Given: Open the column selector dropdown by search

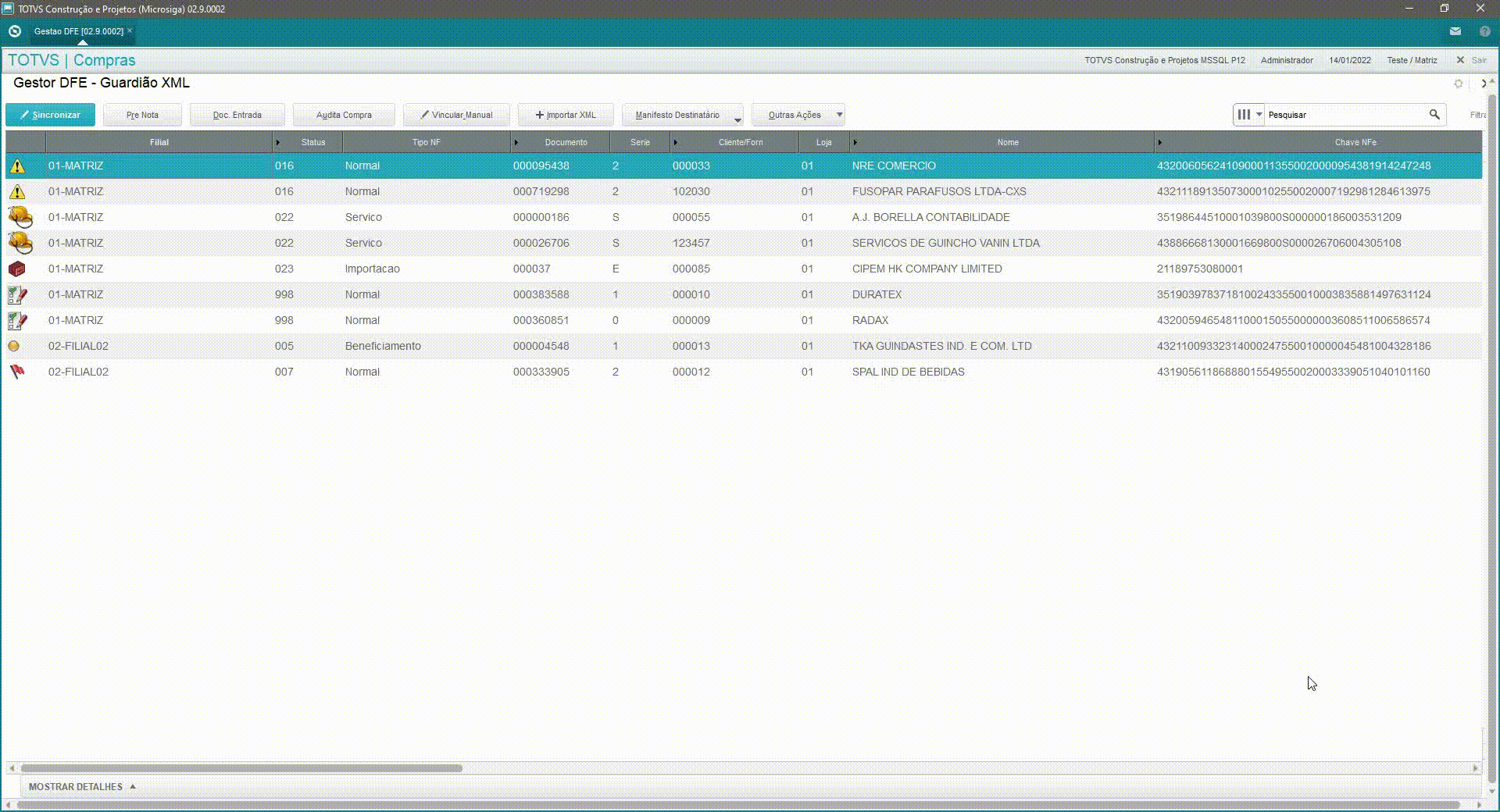Looking at the screenshot, I should coord(1248,115).
